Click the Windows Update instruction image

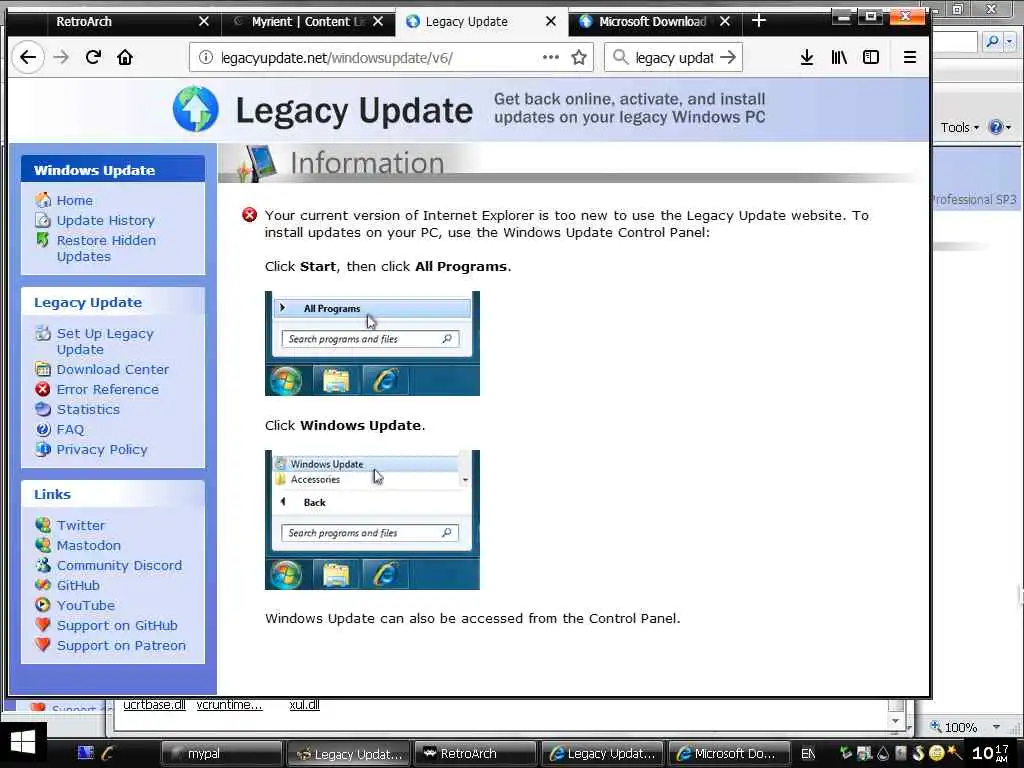(372, 520)
